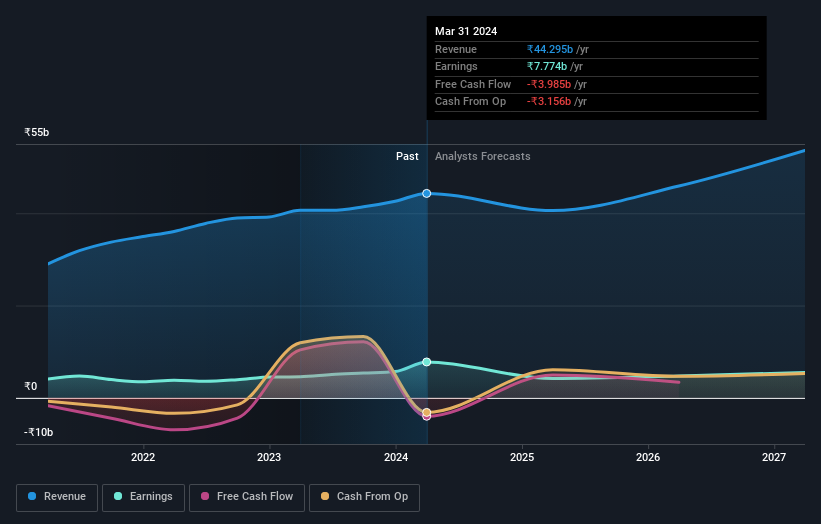Click the tooltip Earnings row label
Viewport: 821px width, 524px height.
pos(456,66)
